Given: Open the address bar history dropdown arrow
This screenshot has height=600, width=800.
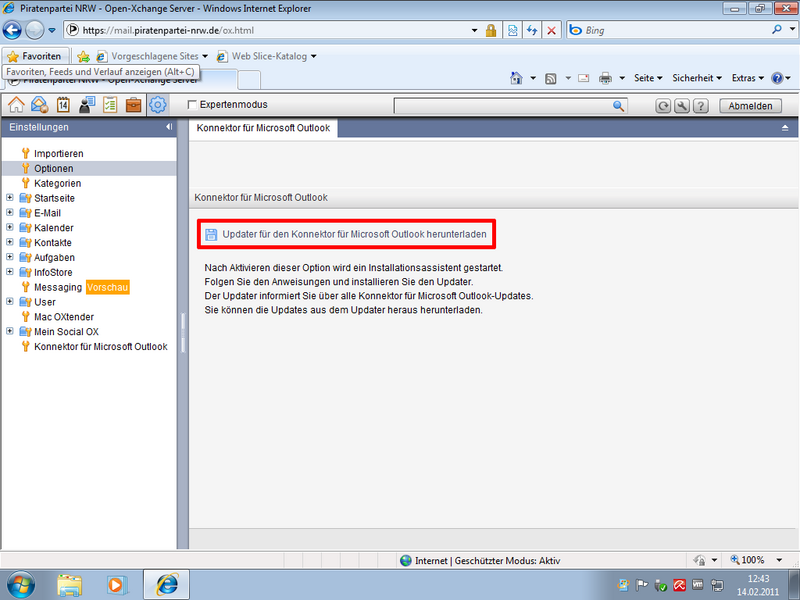Looking at the screenshot, I should (x=474, y=31).
